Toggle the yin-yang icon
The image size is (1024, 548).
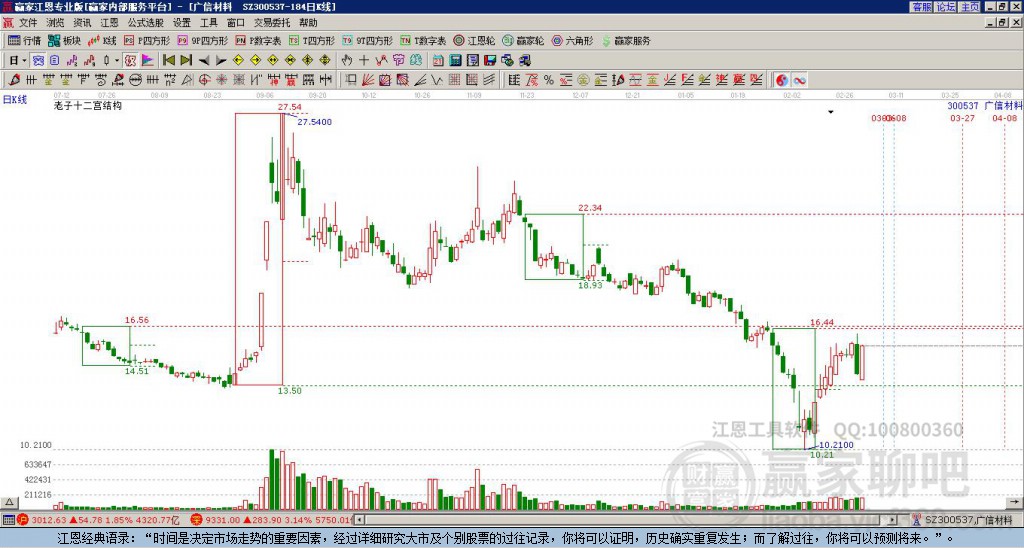click(x=782, y=80)
